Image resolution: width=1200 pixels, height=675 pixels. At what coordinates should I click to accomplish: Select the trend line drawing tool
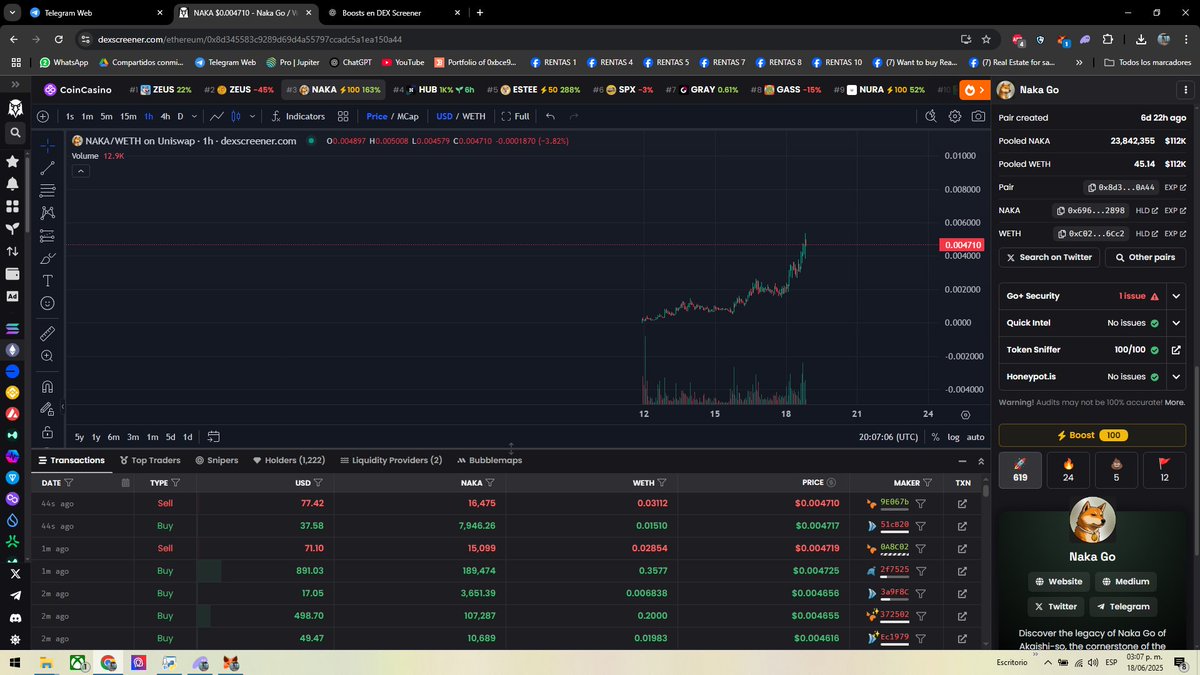tap(47, 168)
